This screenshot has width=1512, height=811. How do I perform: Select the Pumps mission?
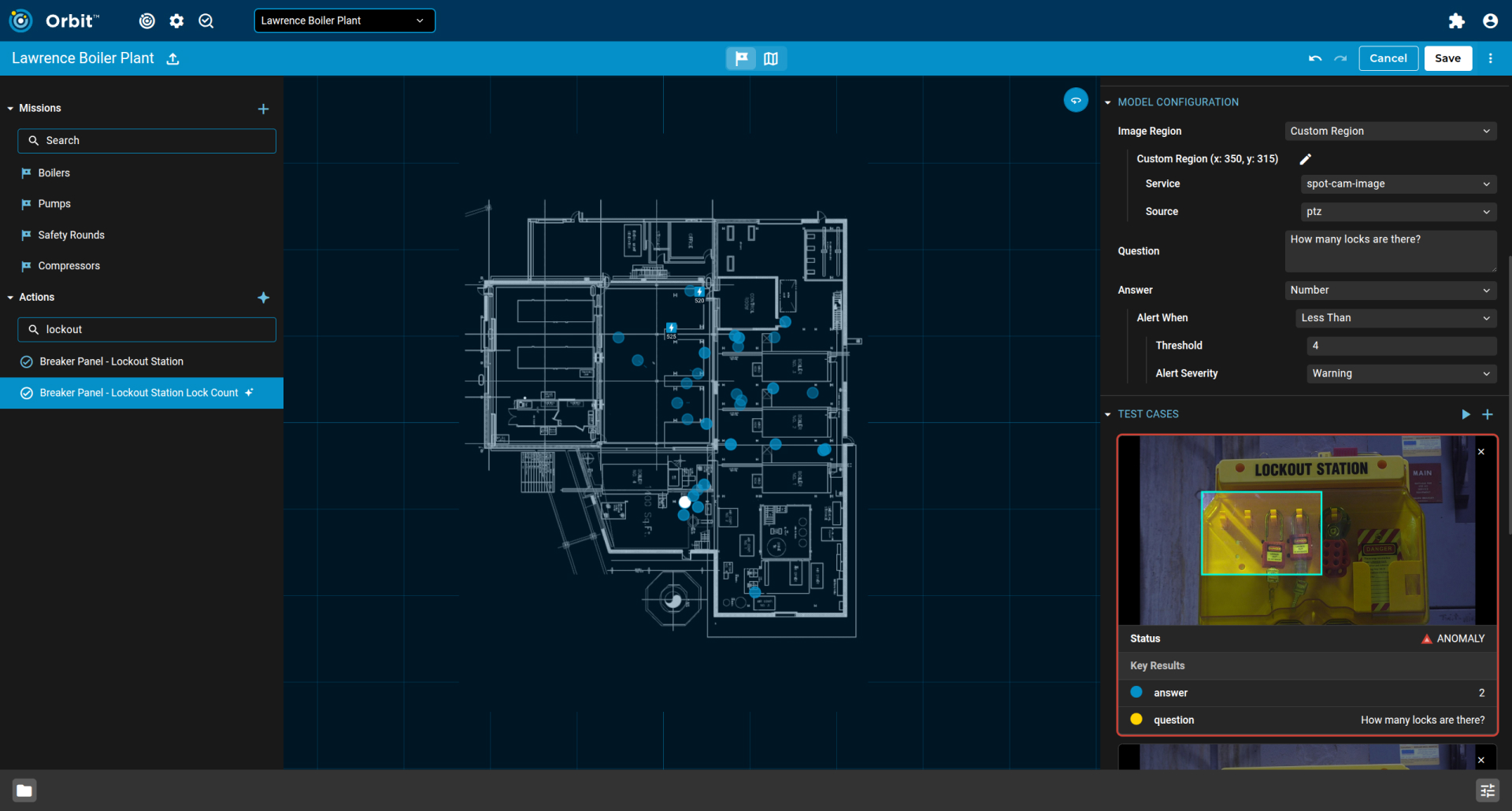142,204
